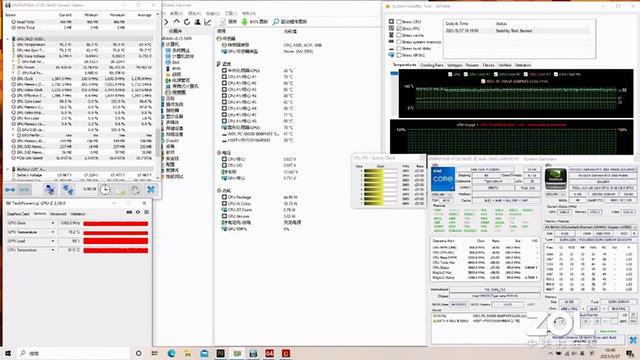Enable the Stress system memory checkbox

click(399, 42)
